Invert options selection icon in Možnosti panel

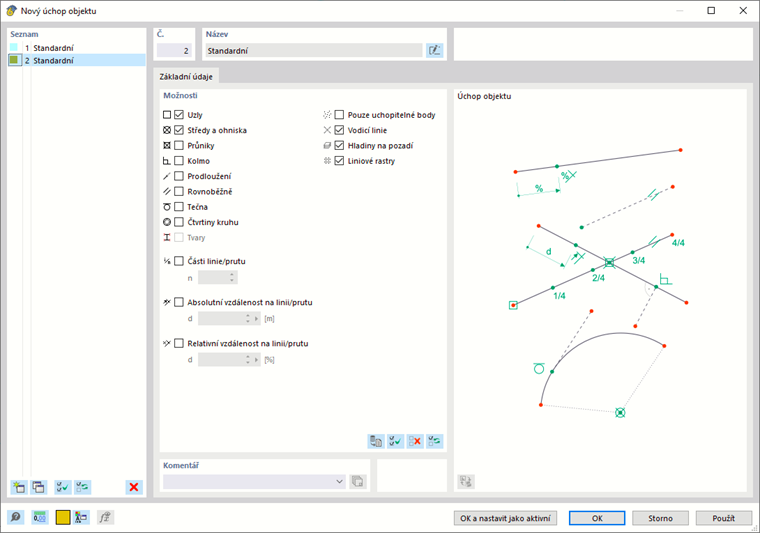pos(434,441)
